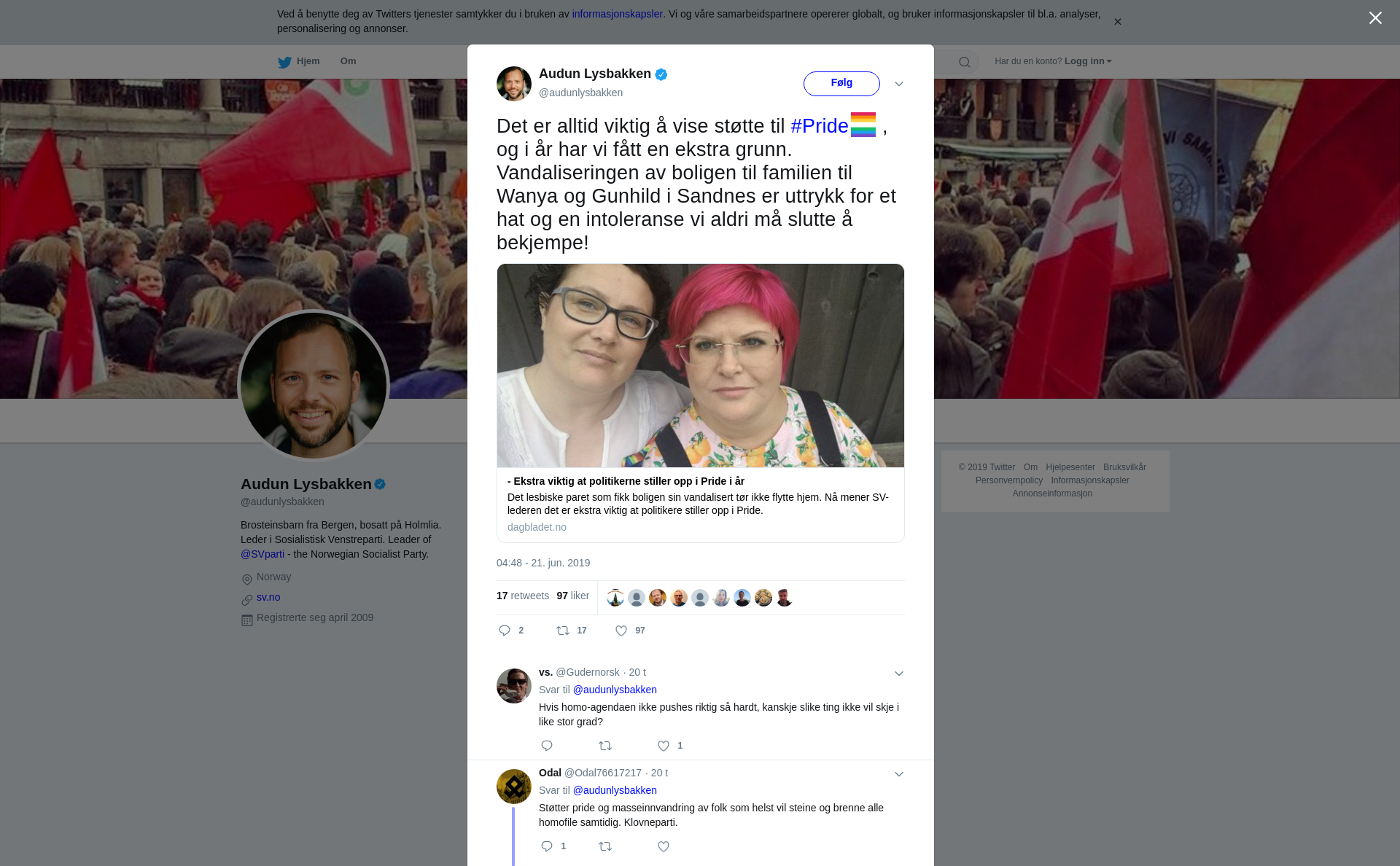Open the #Pride hashtag link

(x=820, y=126)
